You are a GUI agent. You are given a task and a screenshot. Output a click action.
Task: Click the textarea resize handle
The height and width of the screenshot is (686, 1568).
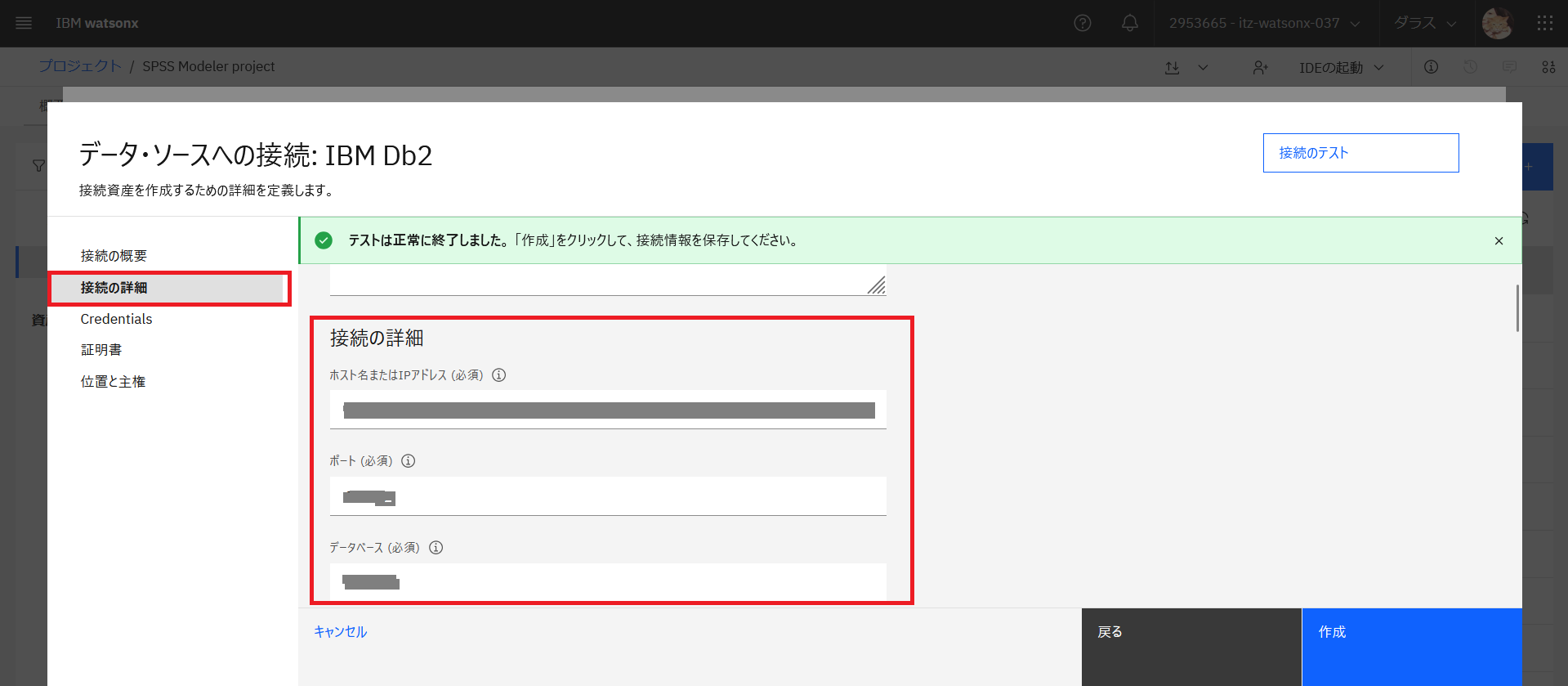click(877, 285)
